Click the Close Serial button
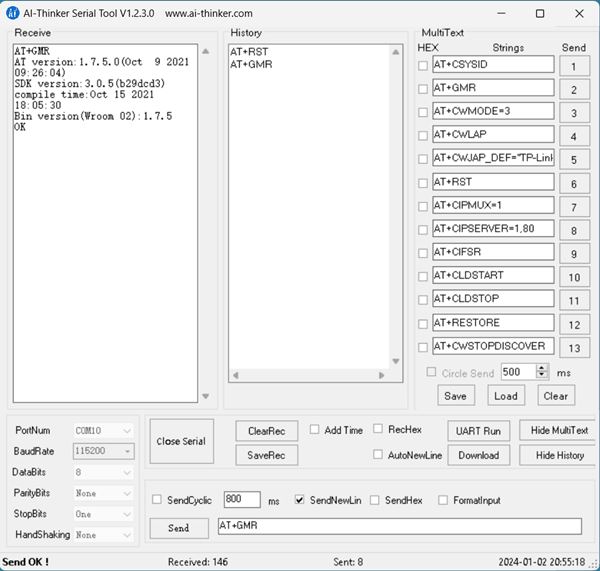Image resolution: width=600 pixels, height=571 pixels. (x=181, y=442)
